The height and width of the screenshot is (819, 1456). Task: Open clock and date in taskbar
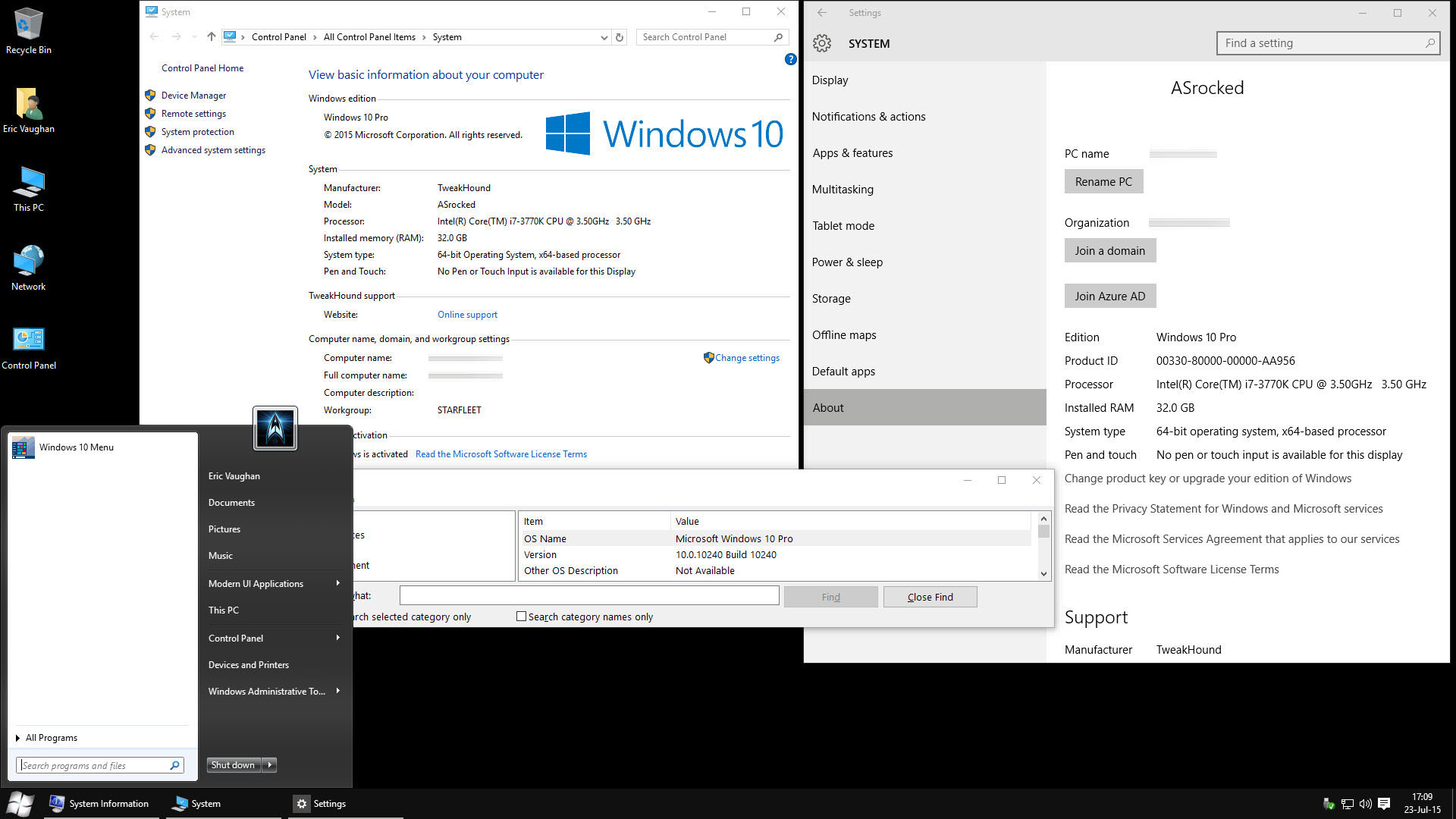click(1422, 803)
